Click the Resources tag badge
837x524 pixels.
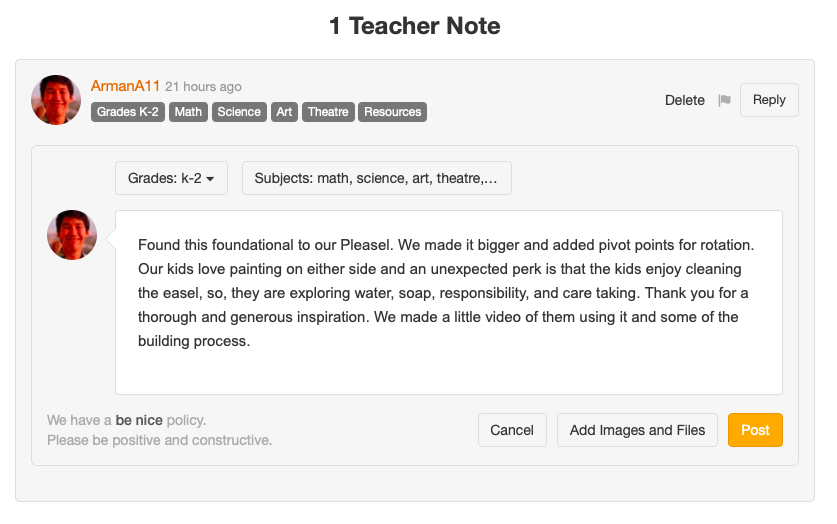point(392,112)
